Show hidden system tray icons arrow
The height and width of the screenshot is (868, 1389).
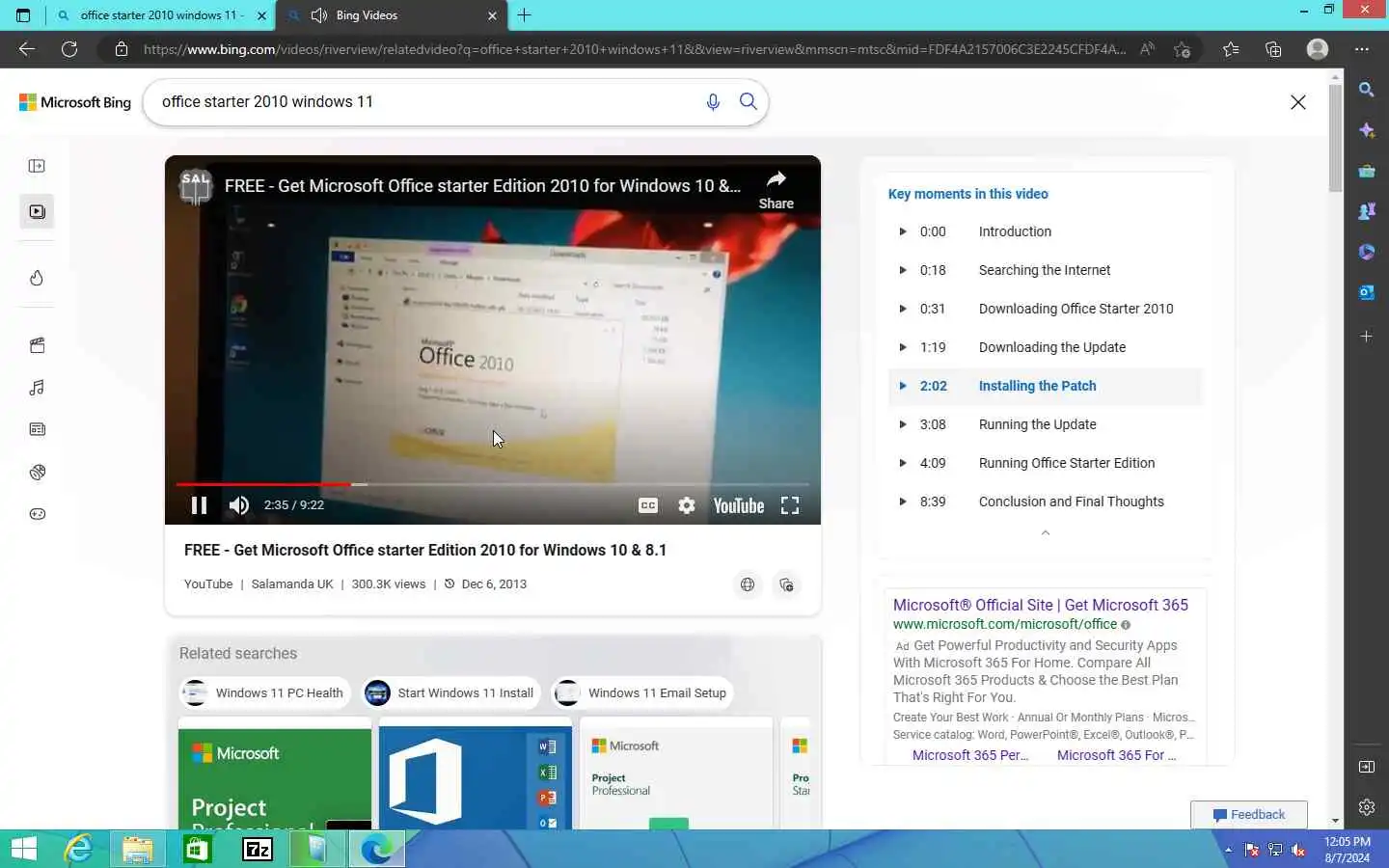(x=1228, y=850)
